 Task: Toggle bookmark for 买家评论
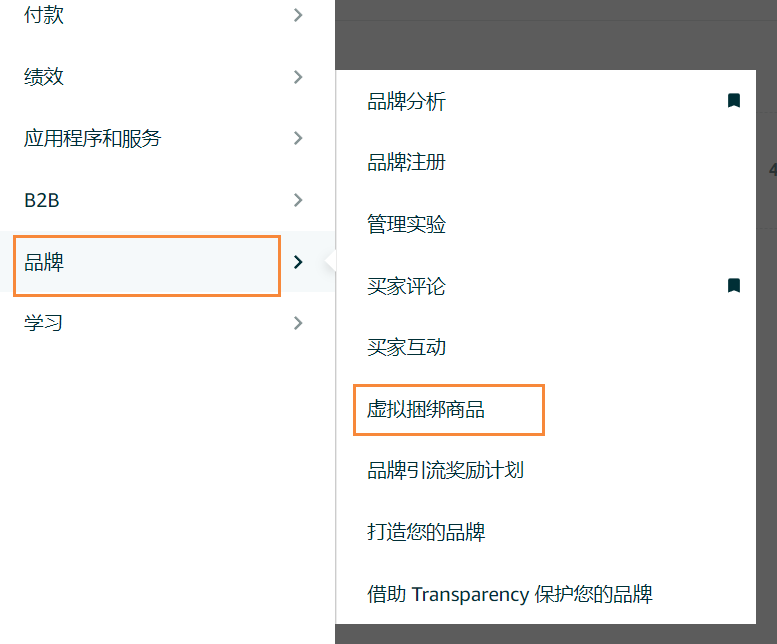point(734,285)
